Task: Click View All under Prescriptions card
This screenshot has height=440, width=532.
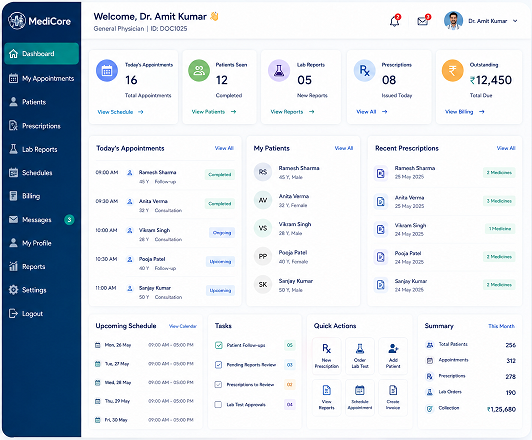Action: [372, 112]
